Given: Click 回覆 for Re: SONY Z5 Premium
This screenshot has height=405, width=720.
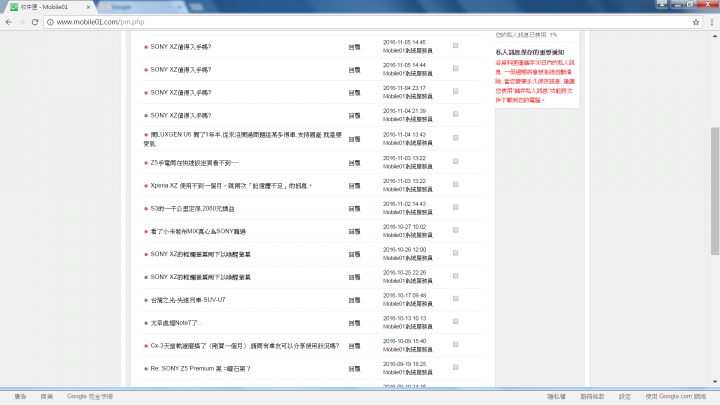Looking at the screenshot, I should click(354, 369).
